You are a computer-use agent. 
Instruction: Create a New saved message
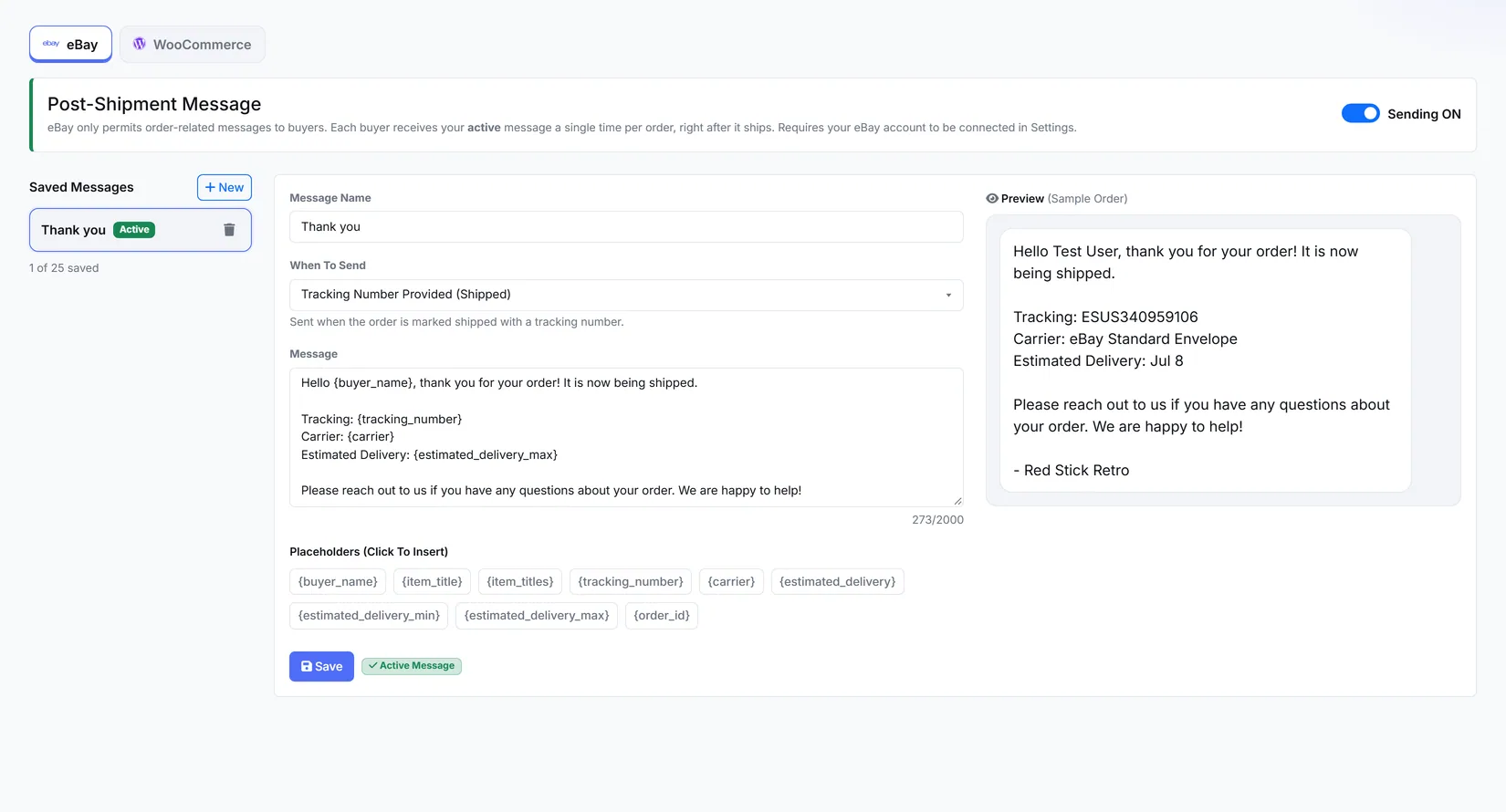pos(225,187)
